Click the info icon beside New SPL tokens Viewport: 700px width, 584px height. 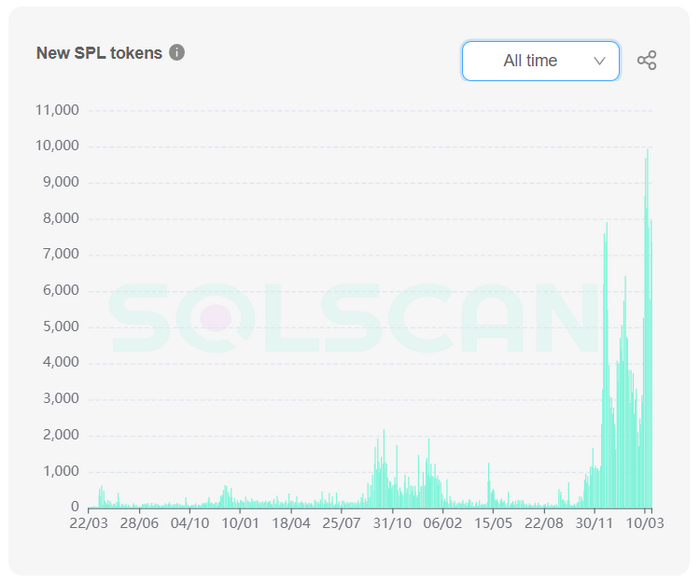pyautogui.click(x=177, y=53)
